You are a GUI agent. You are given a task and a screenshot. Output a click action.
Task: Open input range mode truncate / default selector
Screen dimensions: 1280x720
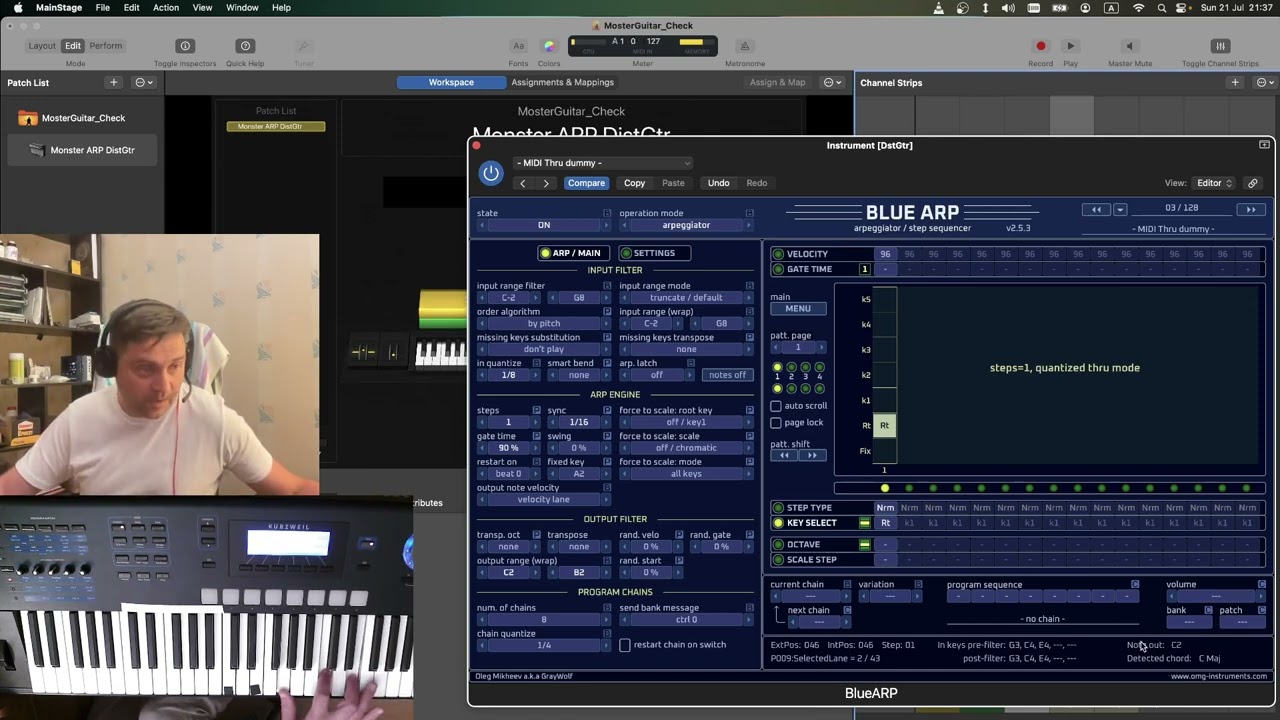pos(686,298)
